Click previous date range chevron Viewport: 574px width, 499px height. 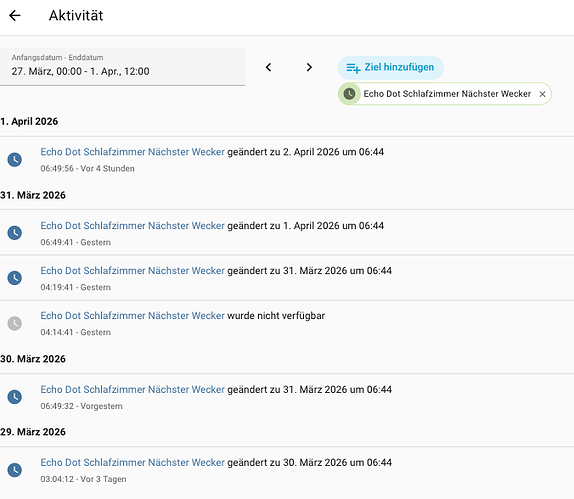[x=268, y=67]
